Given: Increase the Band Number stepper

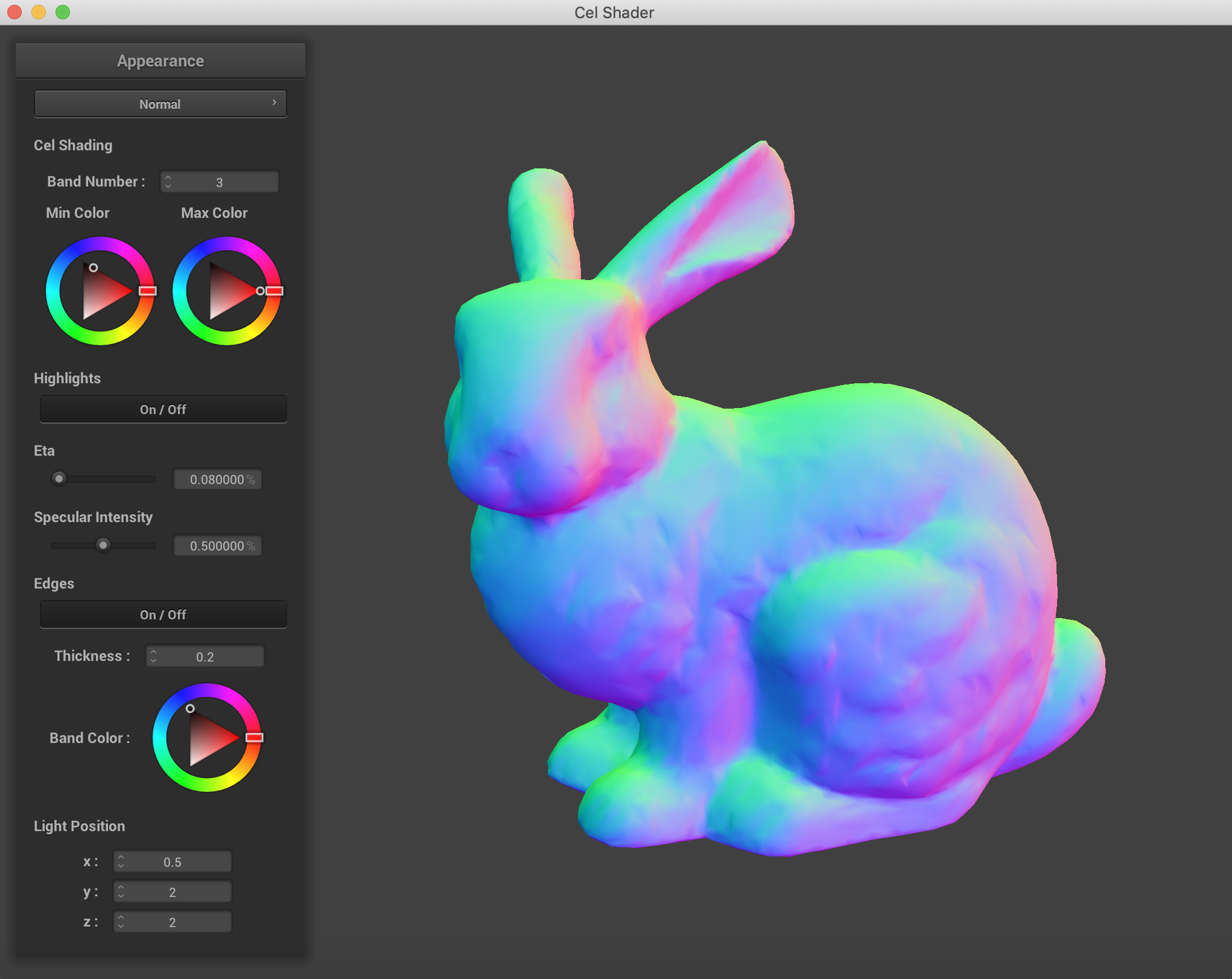Looking at the screenshot, I should 168,177.
